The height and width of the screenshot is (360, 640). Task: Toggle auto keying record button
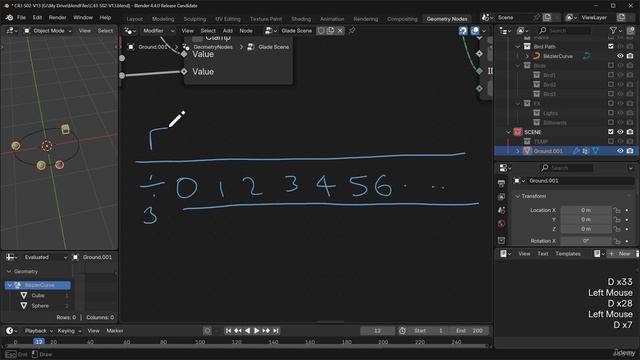207,331
